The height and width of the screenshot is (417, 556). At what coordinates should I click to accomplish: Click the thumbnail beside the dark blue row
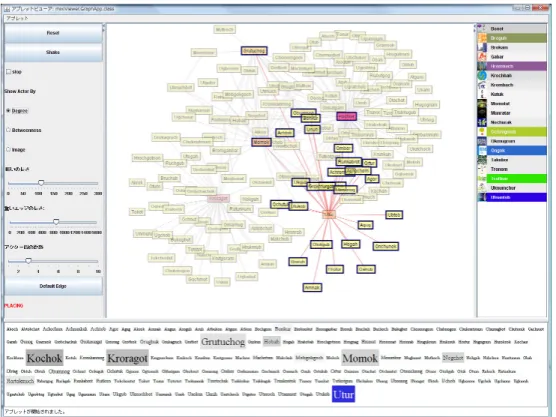click(482, 198)
